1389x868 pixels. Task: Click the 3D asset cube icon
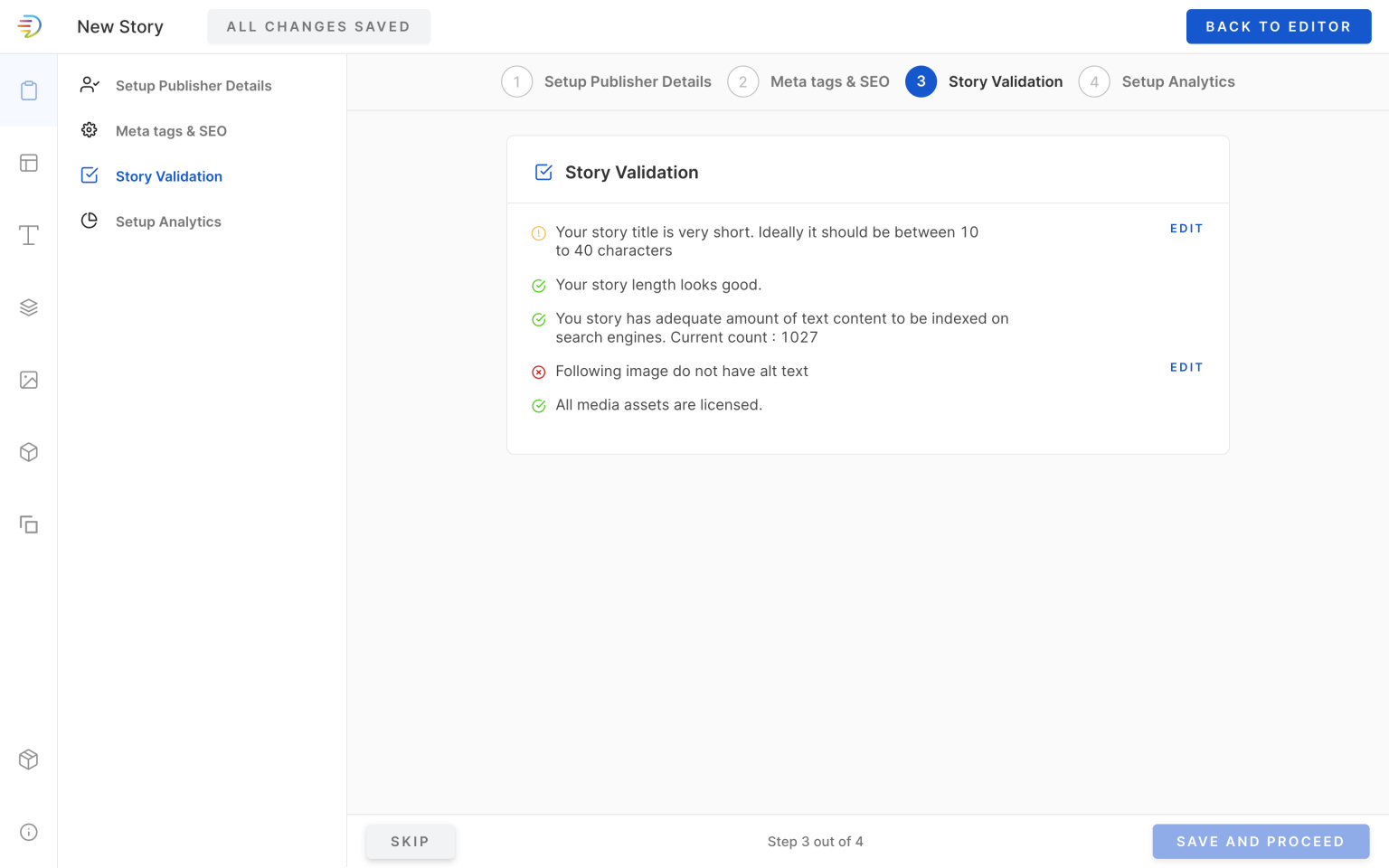click(x=29, y=452)
